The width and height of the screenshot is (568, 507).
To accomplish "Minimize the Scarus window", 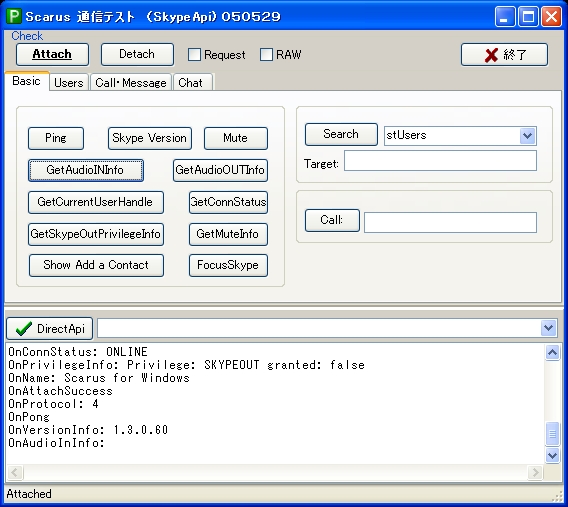I will coord(505,17).
